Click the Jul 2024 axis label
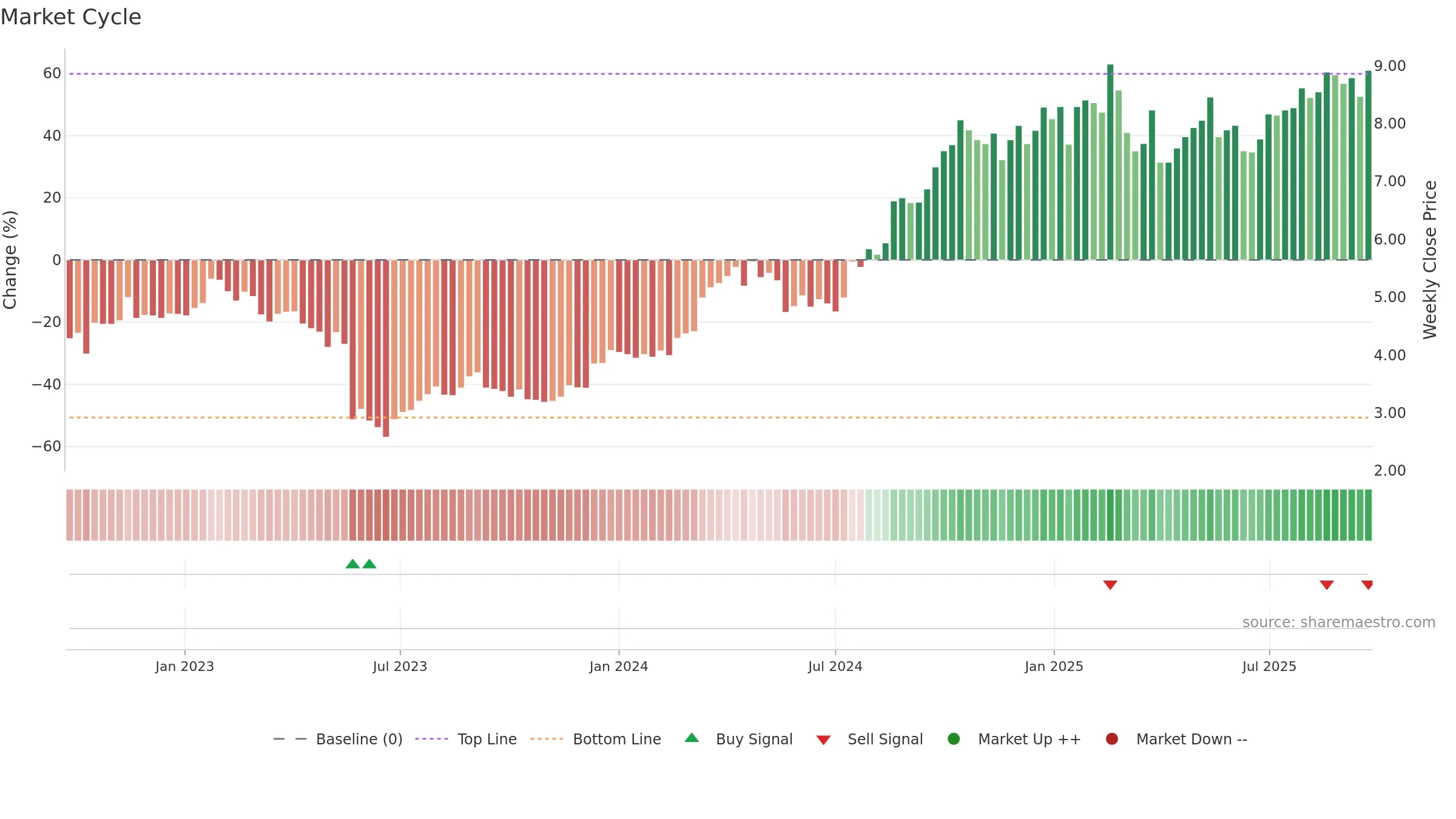 coord(835,666)
